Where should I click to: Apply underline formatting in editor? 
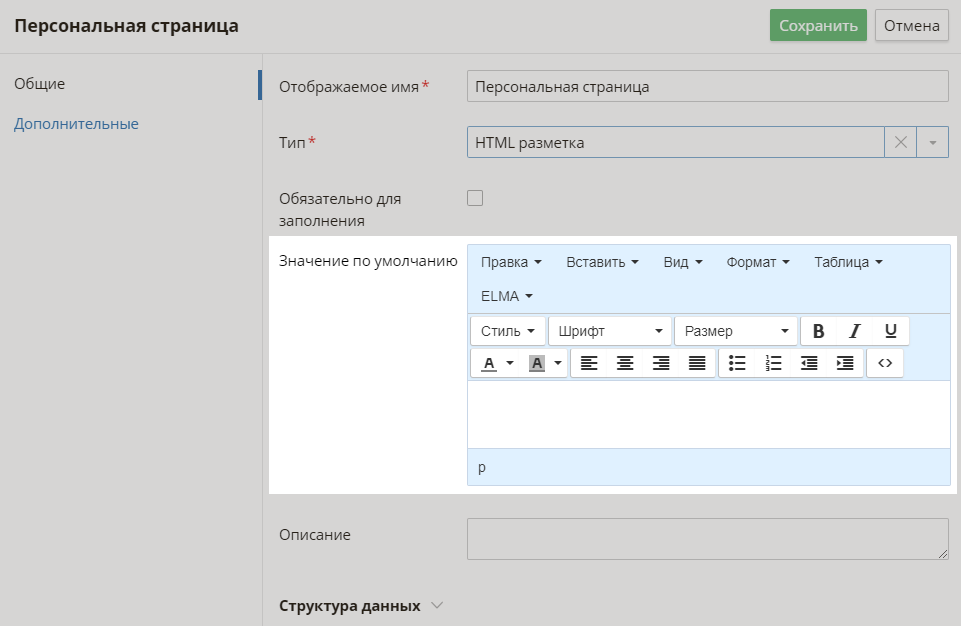[x=891, y=331]
